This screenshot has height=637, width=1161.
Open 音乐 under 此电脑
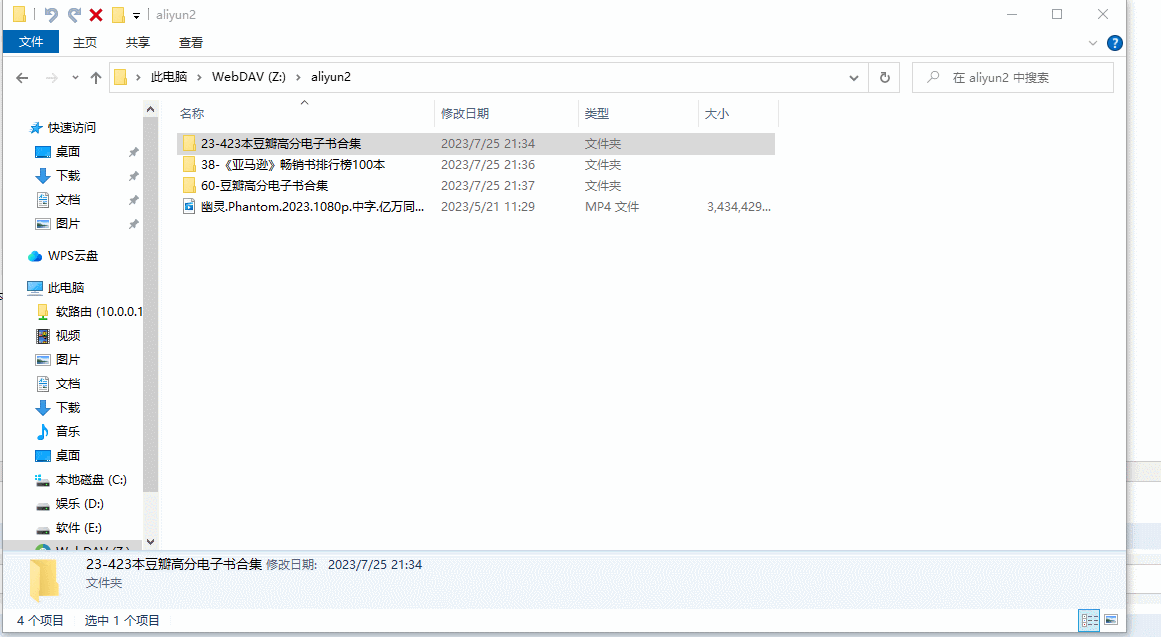(67, 431)
